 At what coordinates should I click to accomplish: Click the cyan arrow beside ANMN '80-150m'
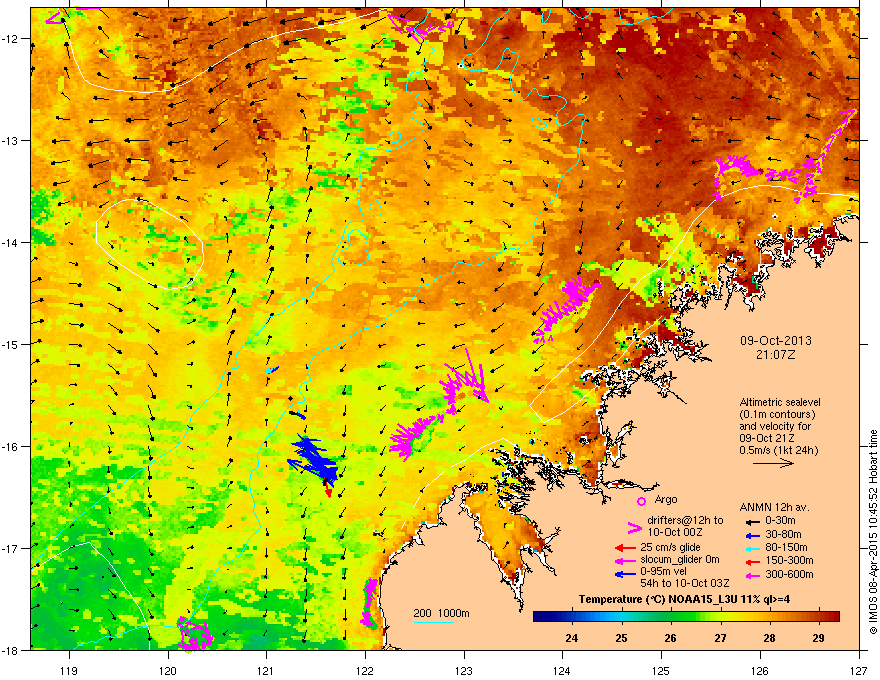pyautogui.click(x=753, y=548)
